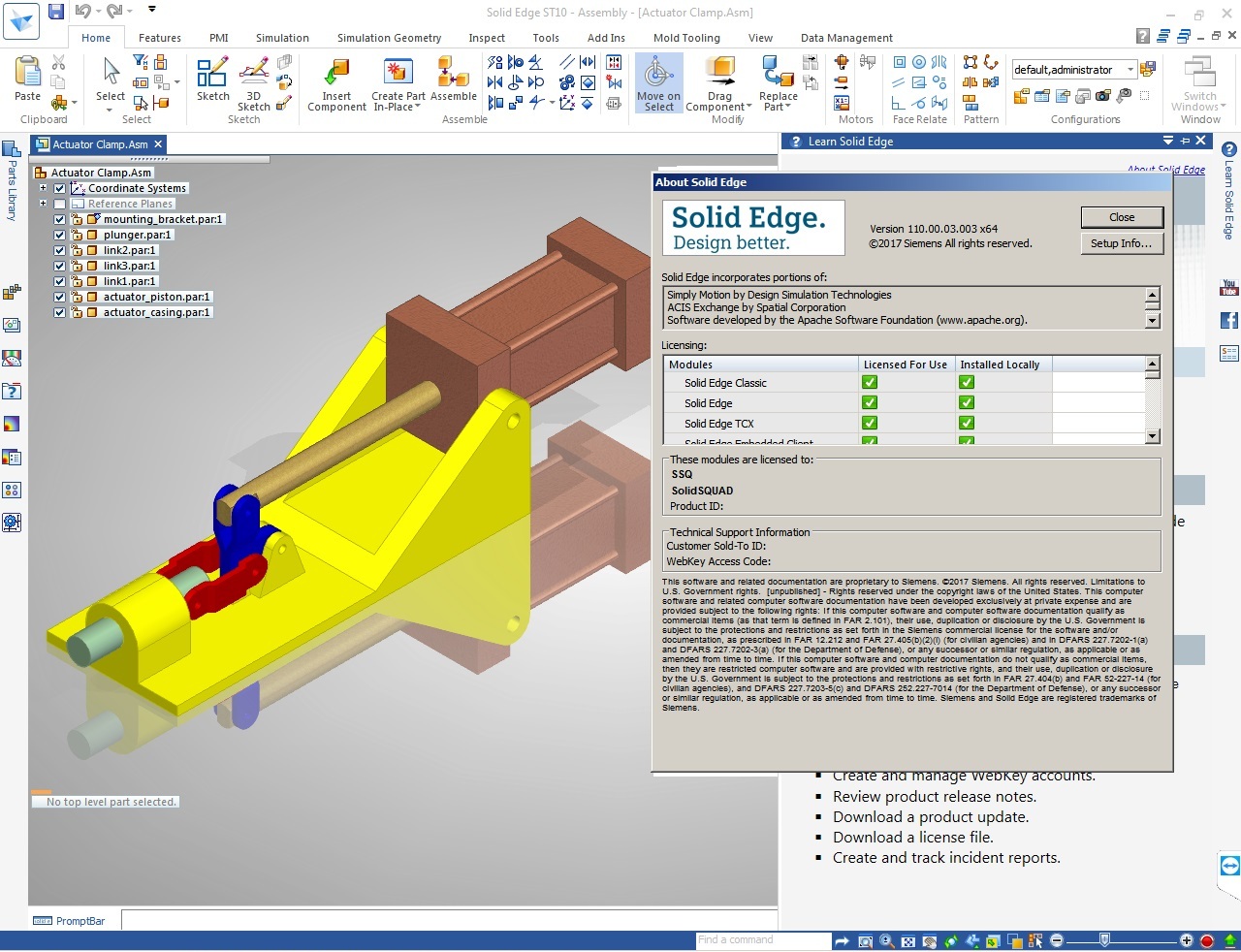The width and height of the screenshot is (1241, 952).
Task: Toggle visibility checkbox for link1.par:1
Action: (60, 281)
